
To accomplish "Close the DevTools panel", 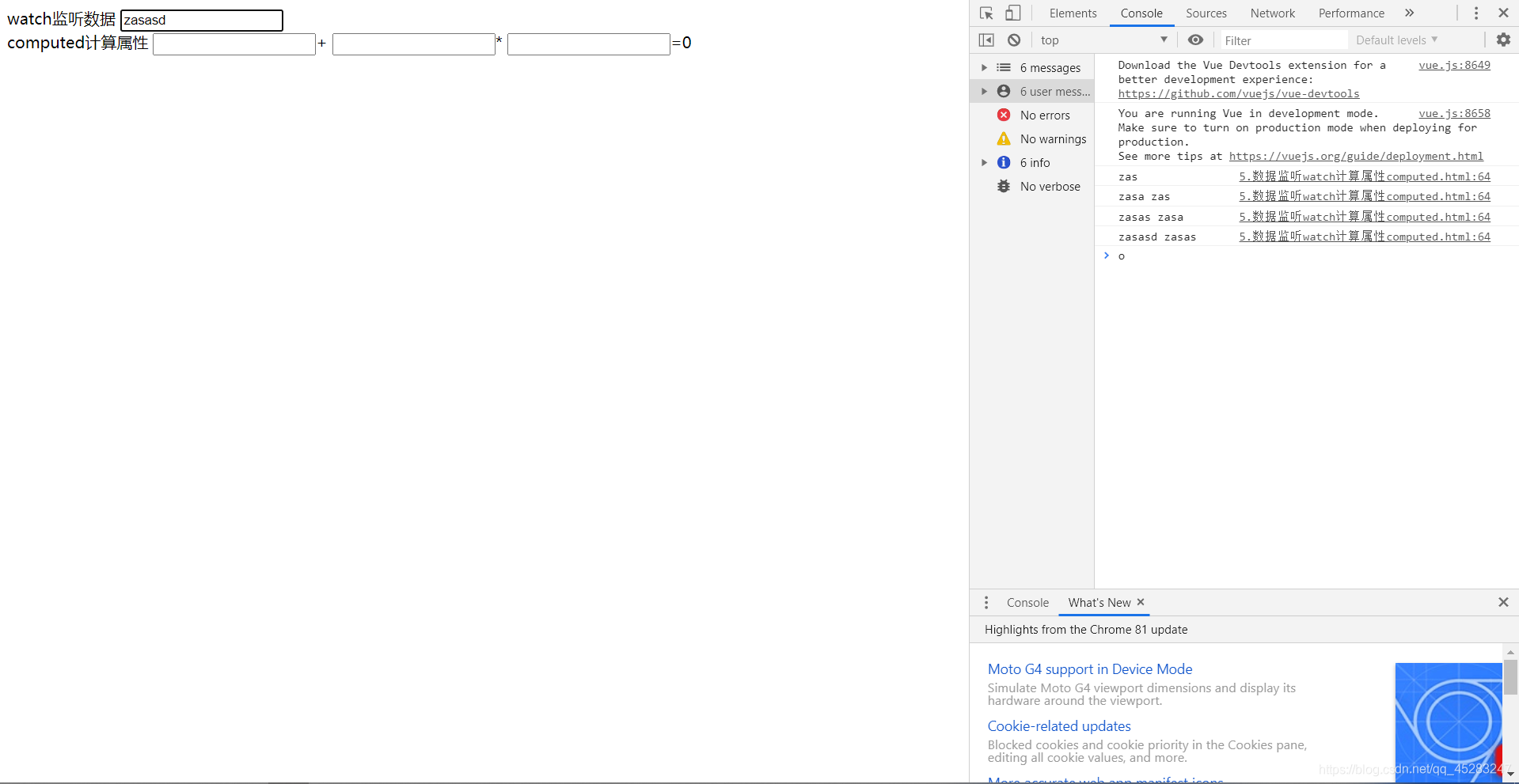I will point(1503,13).
